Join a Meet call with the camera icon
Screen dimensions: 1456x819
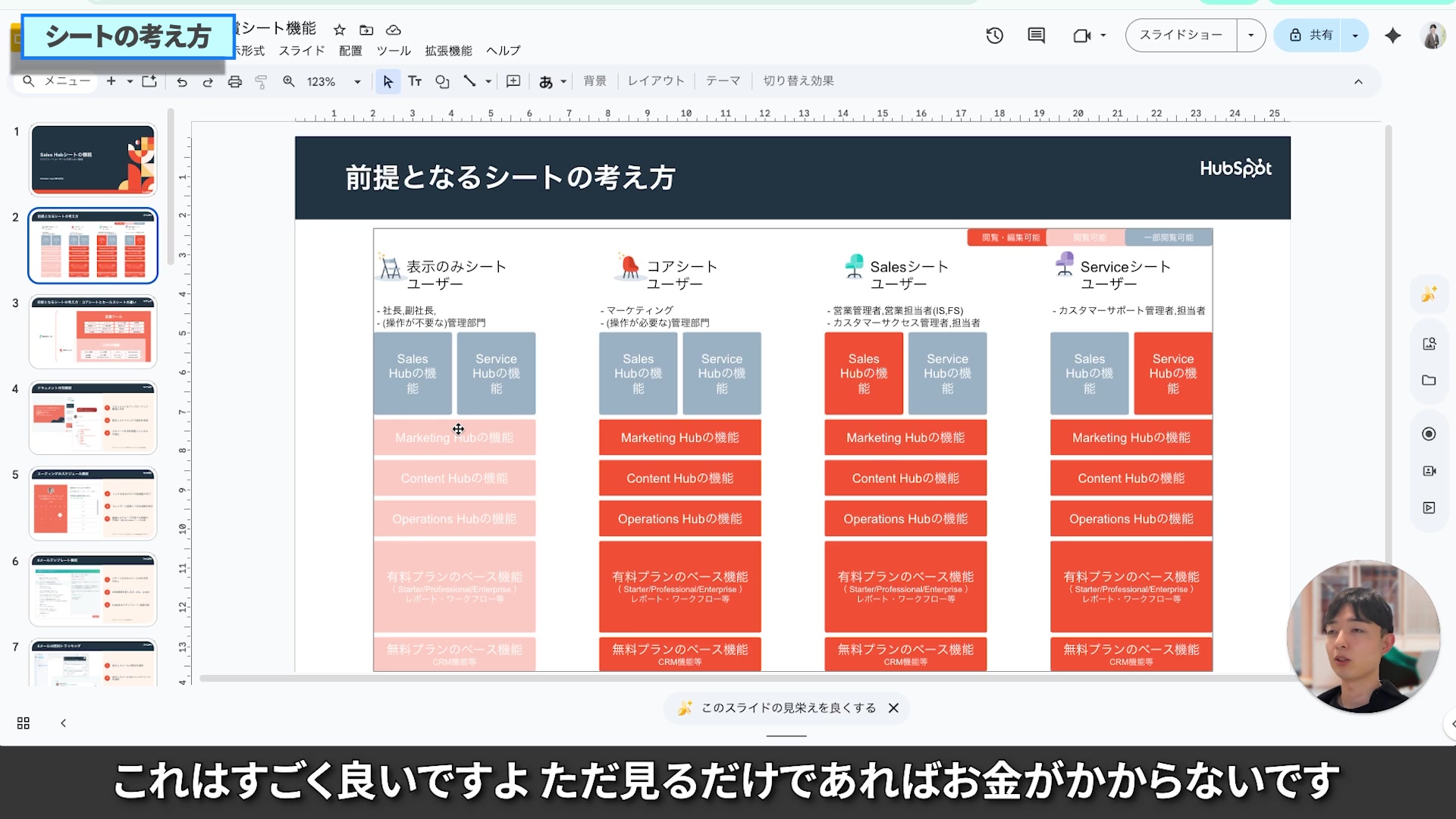[1082, 35]
